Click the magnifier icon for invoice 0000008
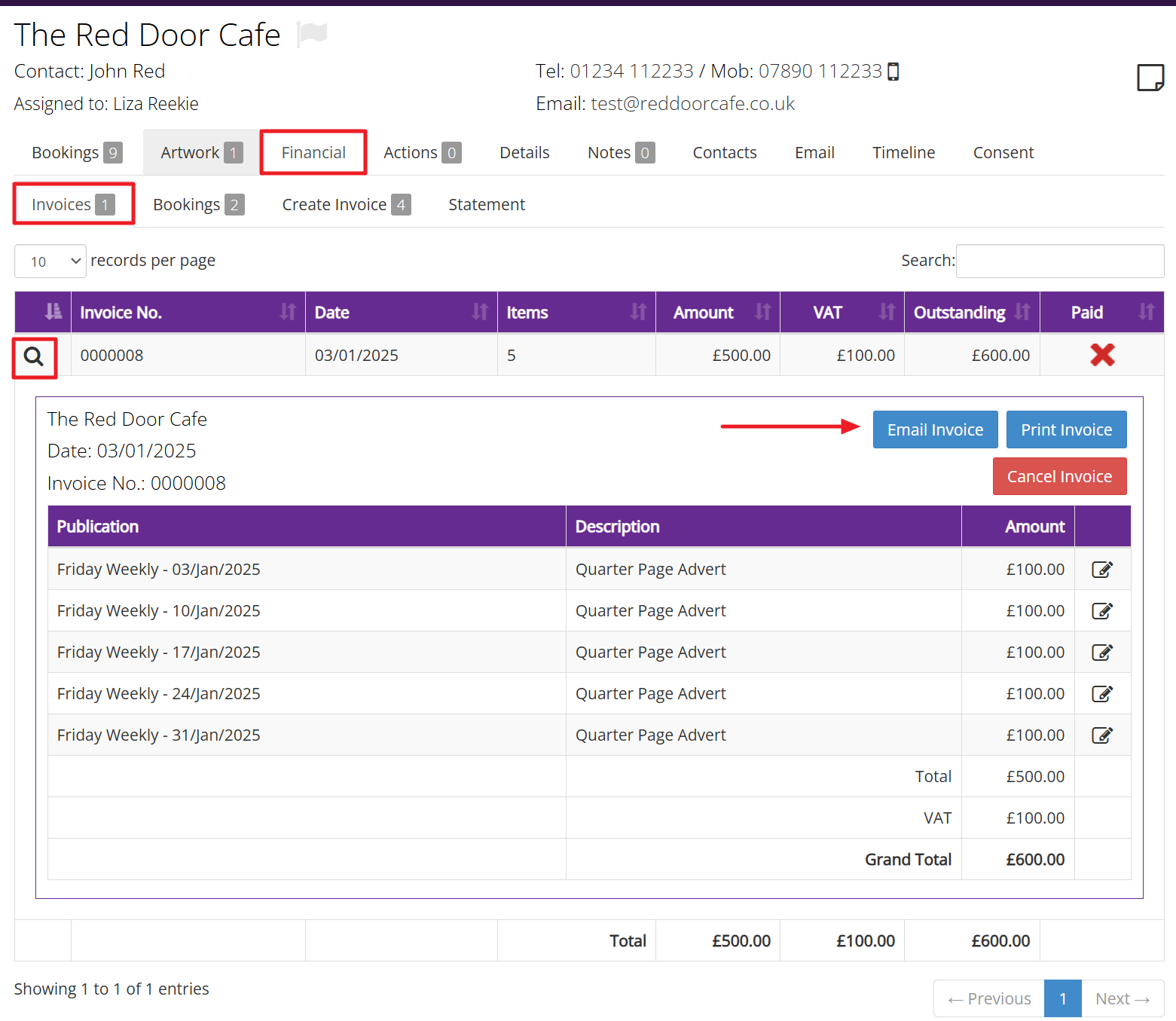Screen dimensions: 1176x1021 point(34,356)
